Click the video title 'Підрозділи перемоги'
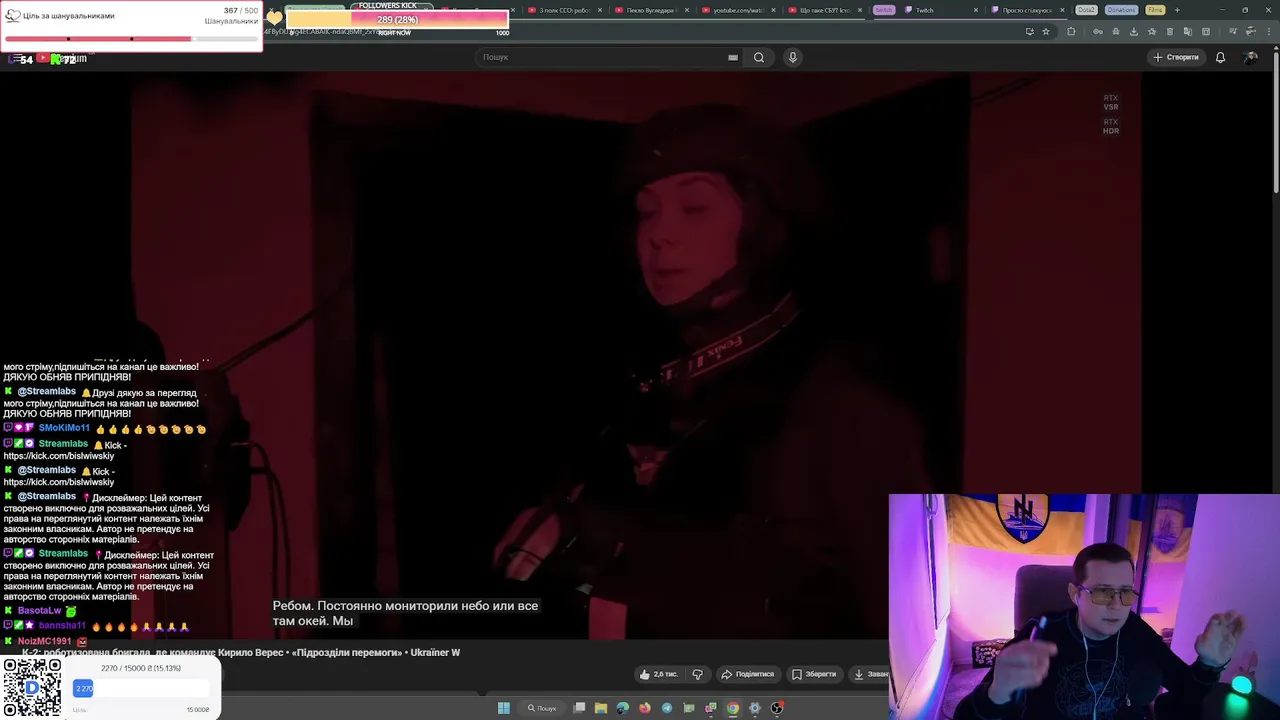 coord(240,652)
